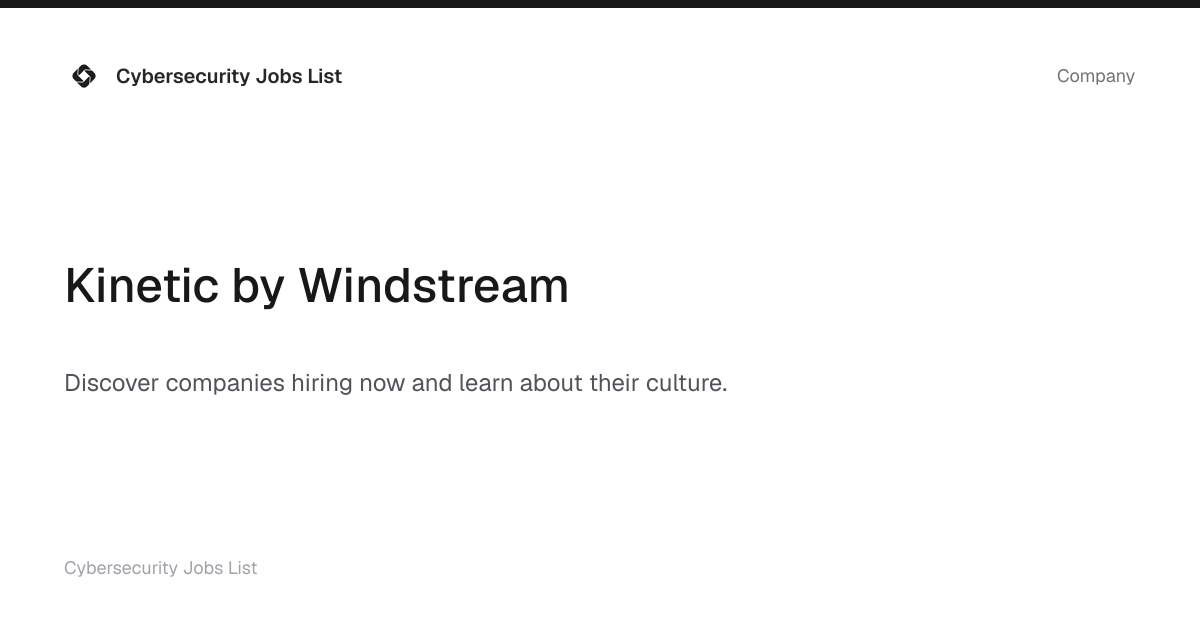Select the Company label at top right
This screenshot has width=1200, height=630.
pyautogui.click(x=1095, y=76)
